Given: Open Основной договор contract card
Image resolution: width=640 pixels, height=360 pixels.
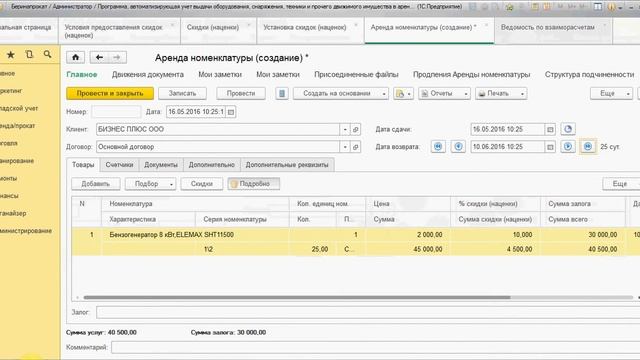Looking at the screenshot, I should click(356, 147).
